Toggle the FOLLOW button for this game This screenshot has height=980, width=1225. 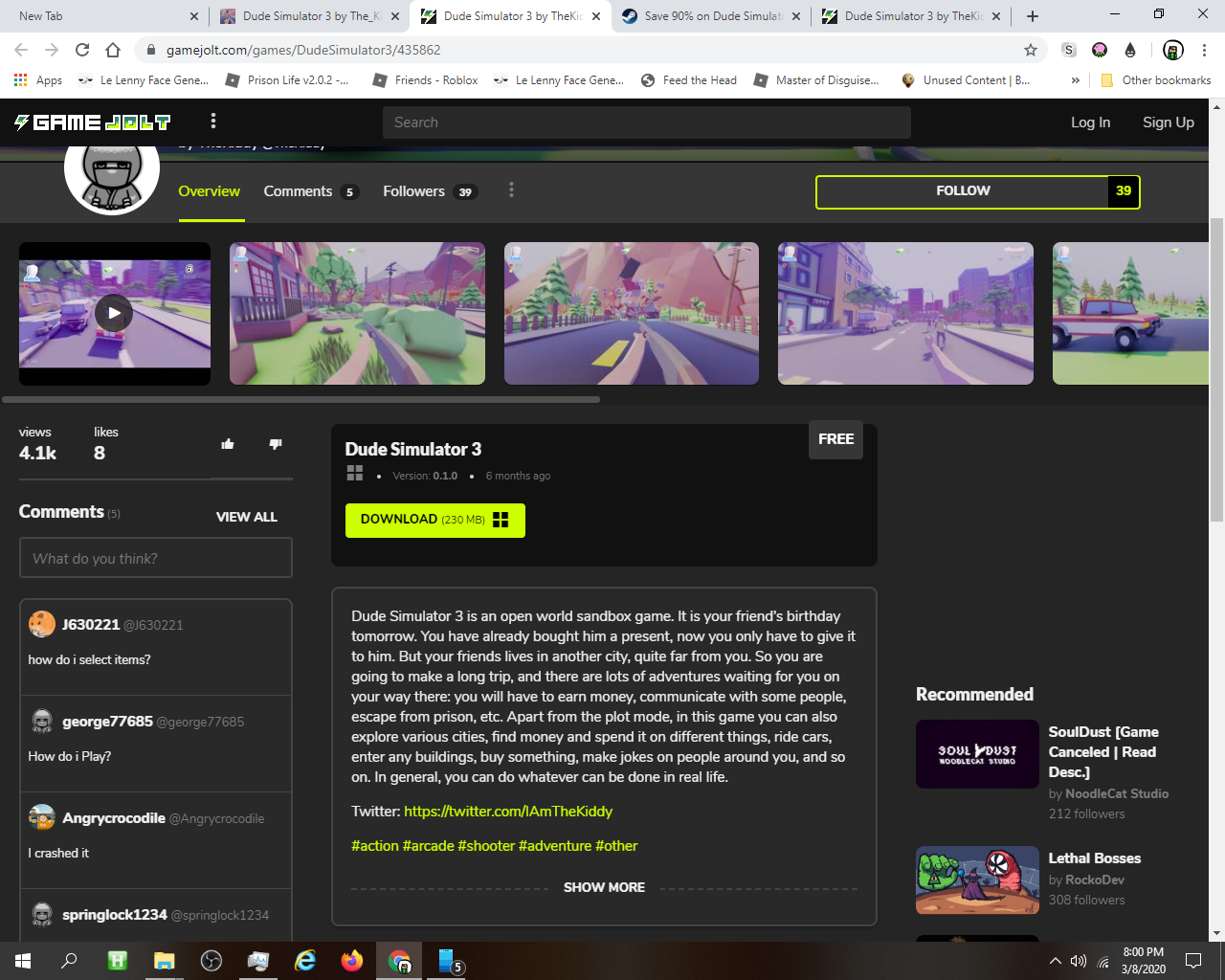click(x=963, y=191)
